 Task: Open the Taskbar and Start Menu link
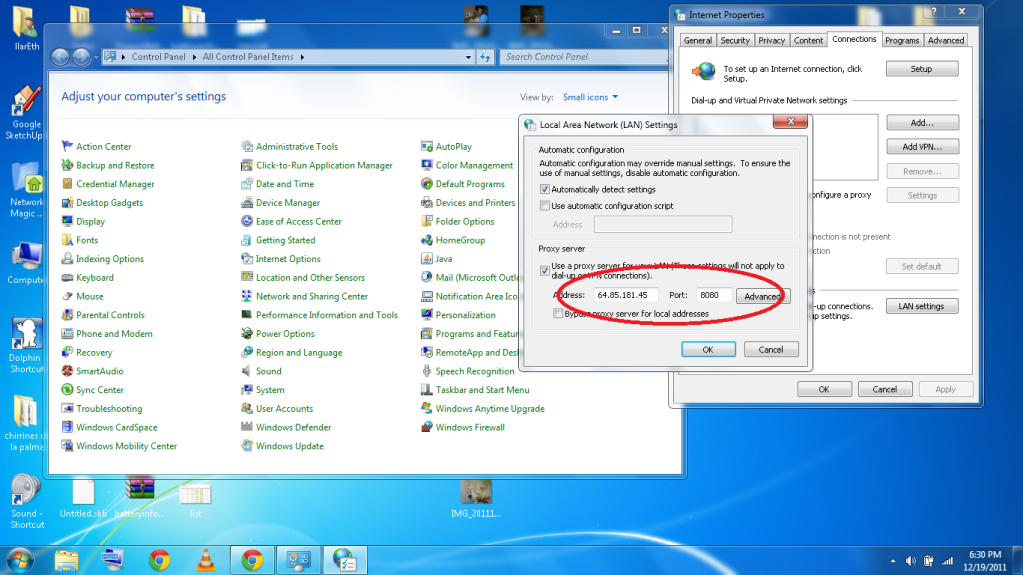(x=482, y=390)
